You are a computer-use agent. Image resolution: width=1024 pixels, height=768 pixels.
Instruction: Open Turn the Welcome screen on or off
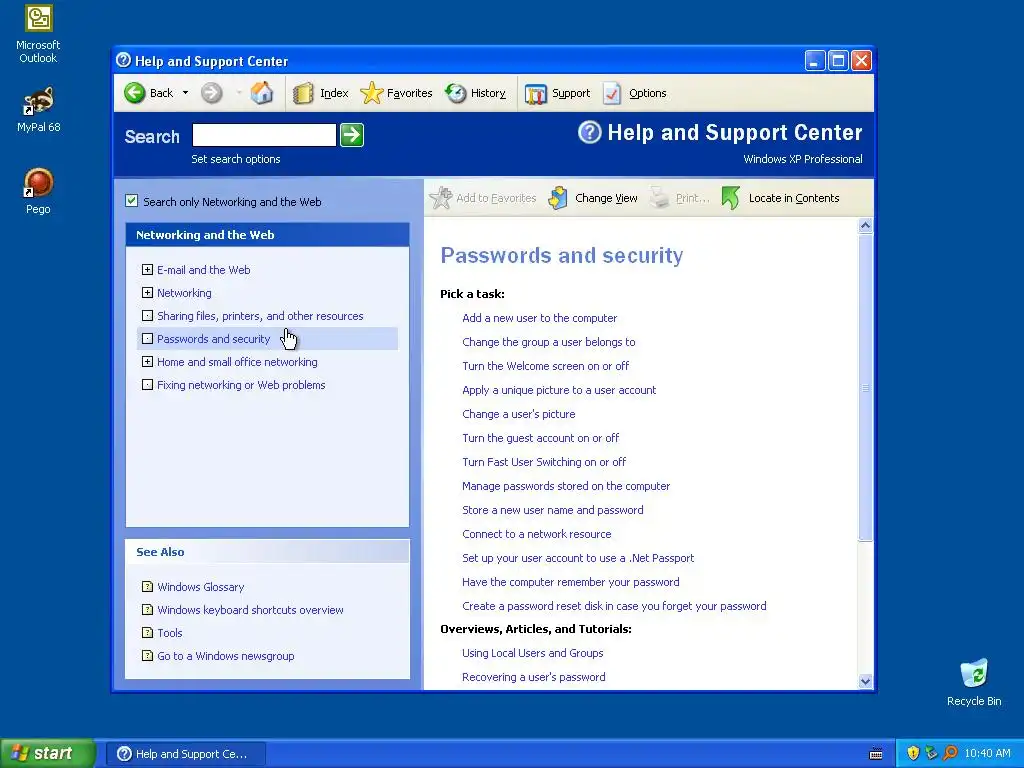pyautogui.click(x=545, y=366)
